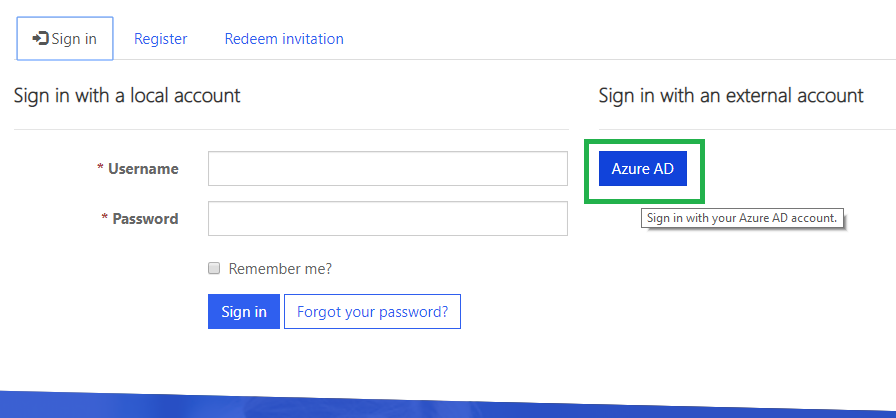Click the red asterisk beside Password
The height and width of the screenshot is (418, 896).
(105, 217)
